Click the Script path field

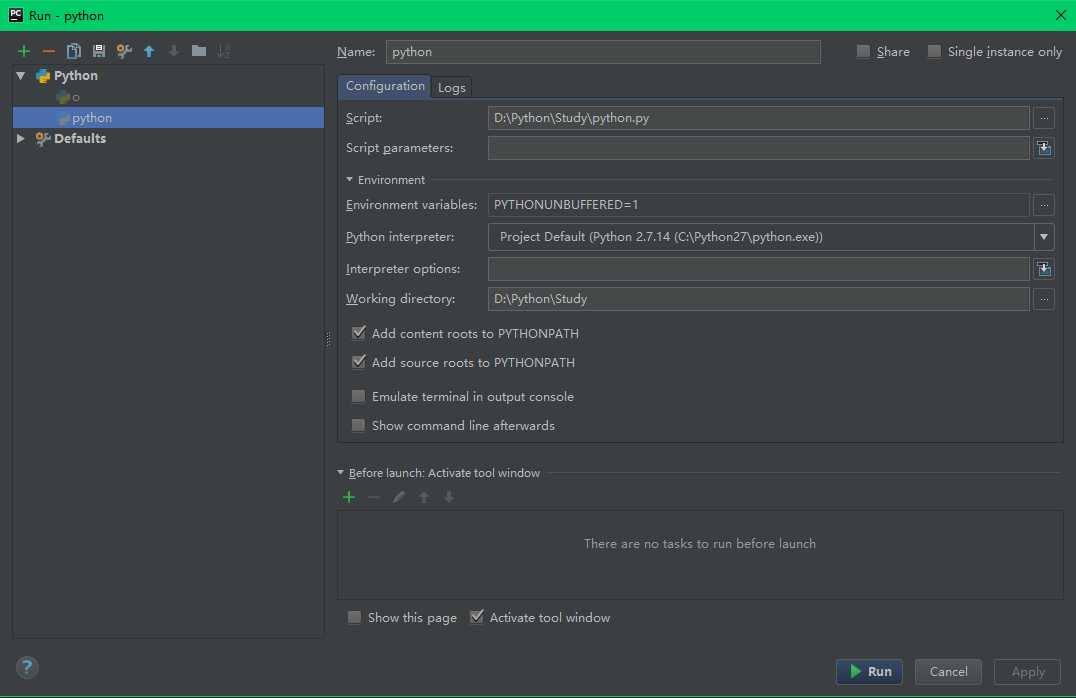click(x=758, y=118)
